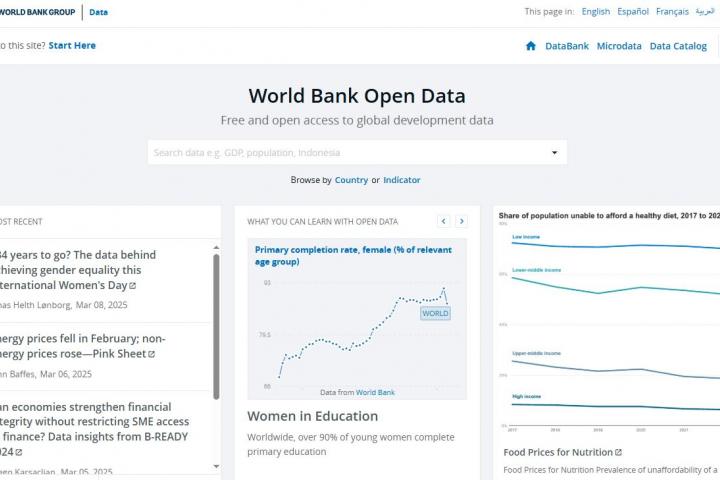Viewport: 720px width, 480px height.
Task: Open the DataBank menu item
Action: 566,46
